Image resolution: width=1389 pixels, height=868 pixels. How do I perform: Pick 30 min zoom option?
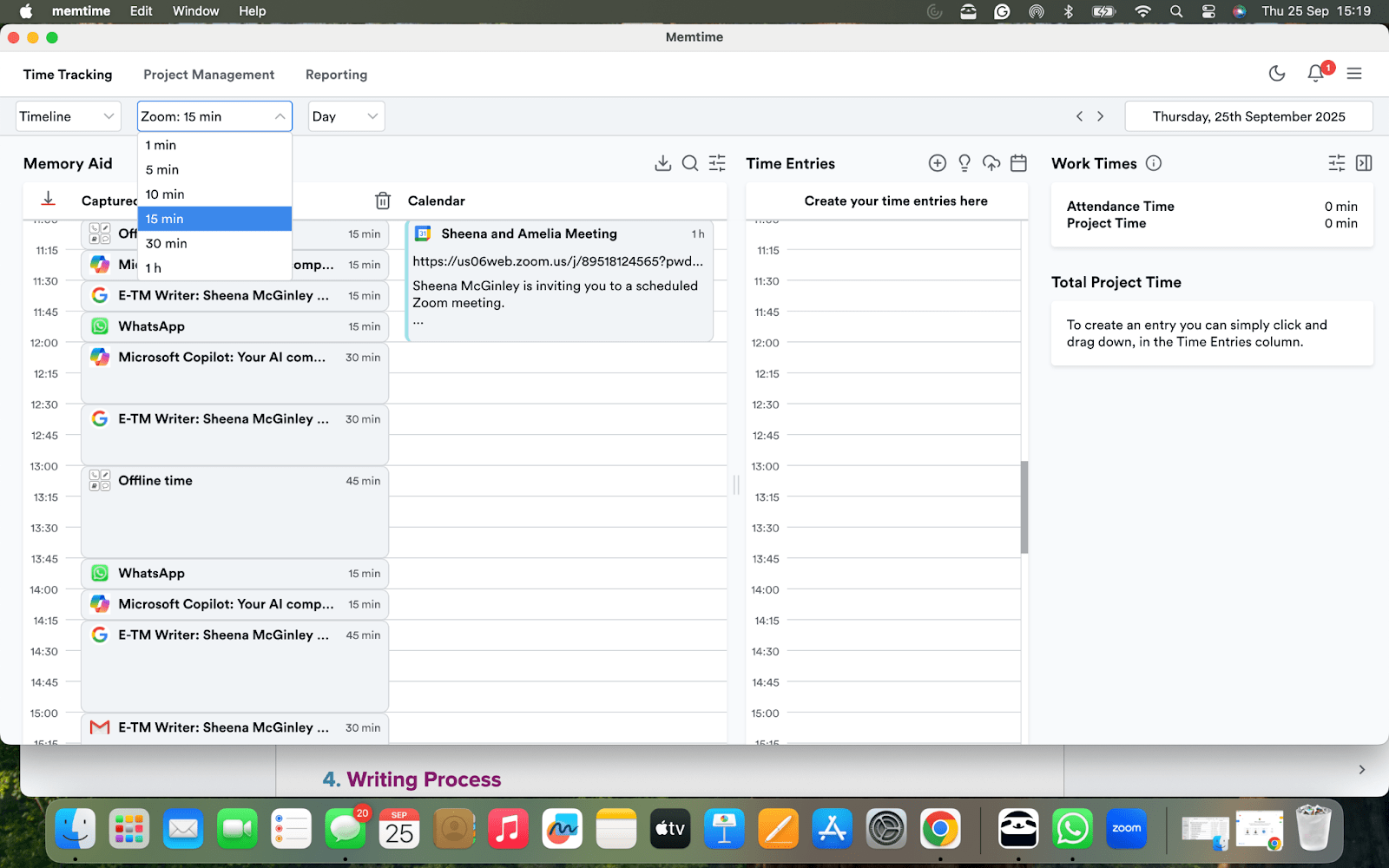(x=214, y=243)
